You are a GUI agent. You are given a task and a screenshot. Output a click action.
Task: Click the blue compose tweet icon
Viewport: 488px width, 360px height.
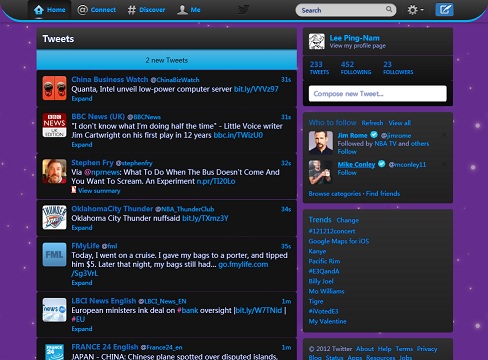coord(444,10)
